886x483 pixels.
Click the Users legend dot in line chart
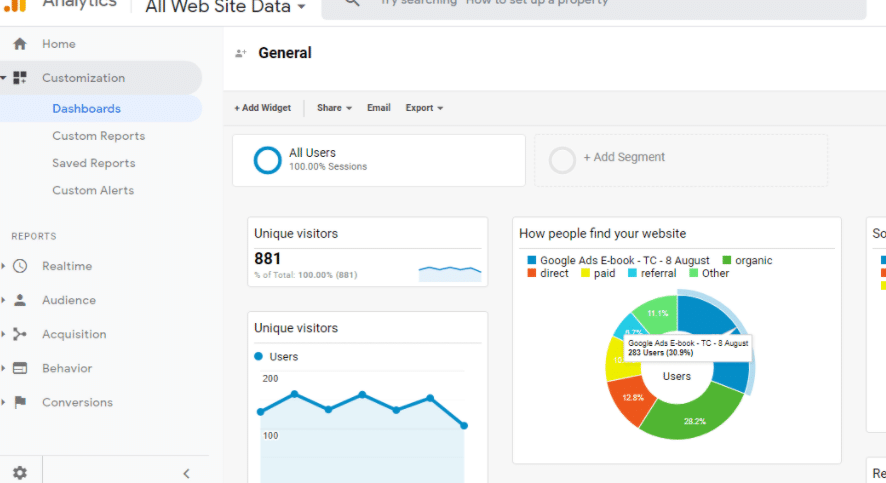[x=259, y=356]
